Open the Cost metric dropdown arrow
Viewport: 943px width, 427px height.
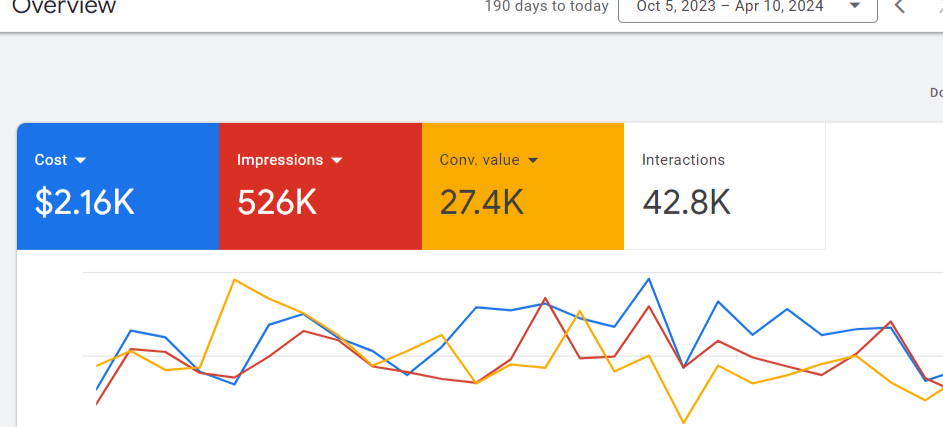tap(81, 160)
